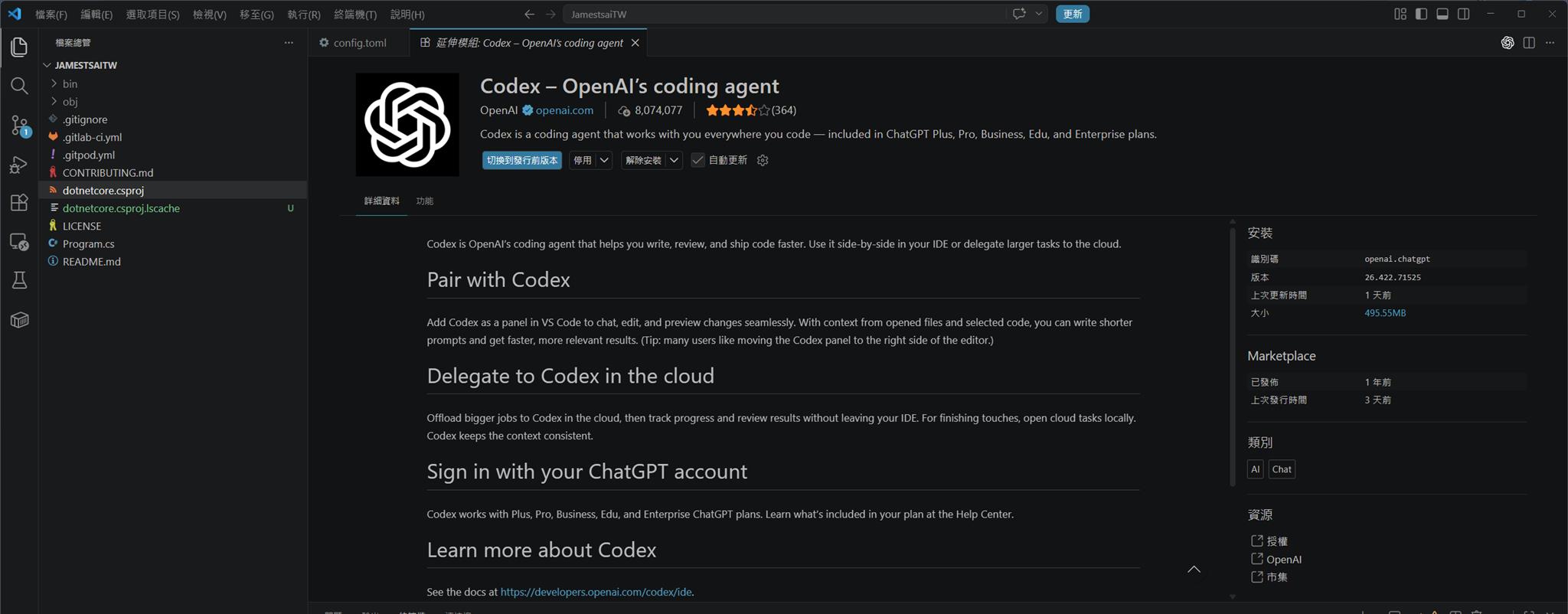
Task: Switch to the config.toml tab
Action: [x=359, y=43]
